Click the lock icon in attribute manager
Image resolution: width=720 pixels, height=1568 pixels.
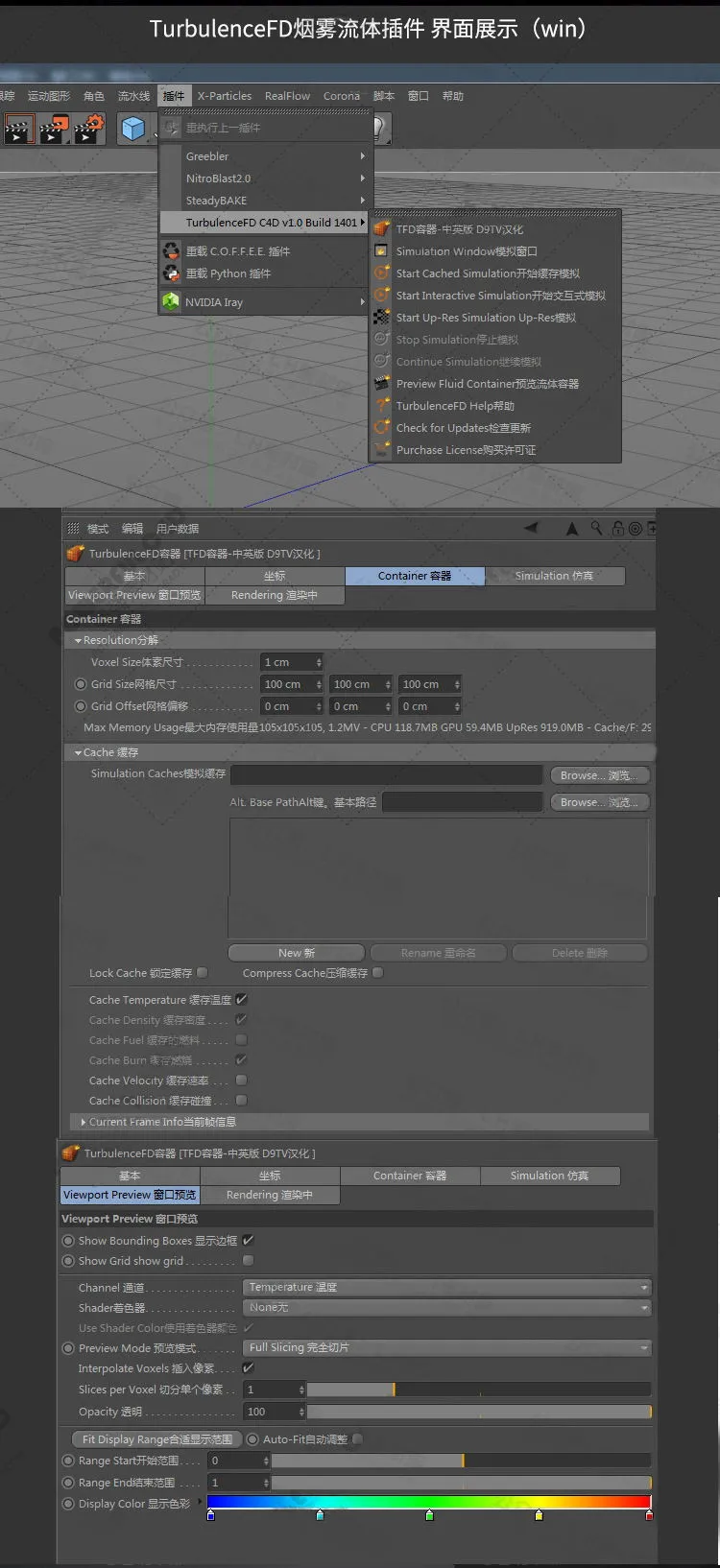pyautogui.click(x=617, y=529)
